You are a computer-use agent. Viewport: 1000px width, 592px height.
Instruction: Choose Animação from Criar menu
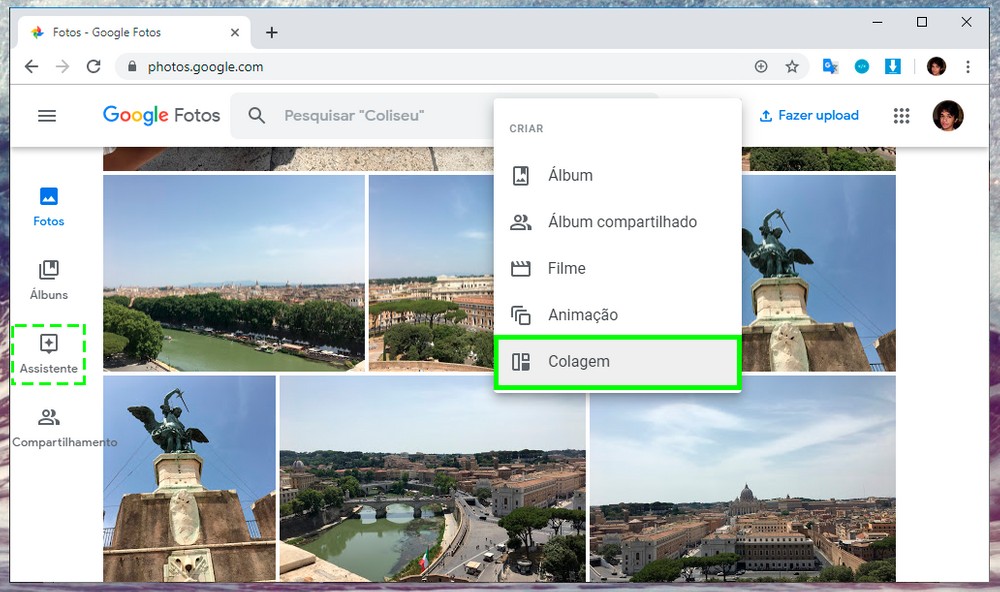tap(617, 314)
